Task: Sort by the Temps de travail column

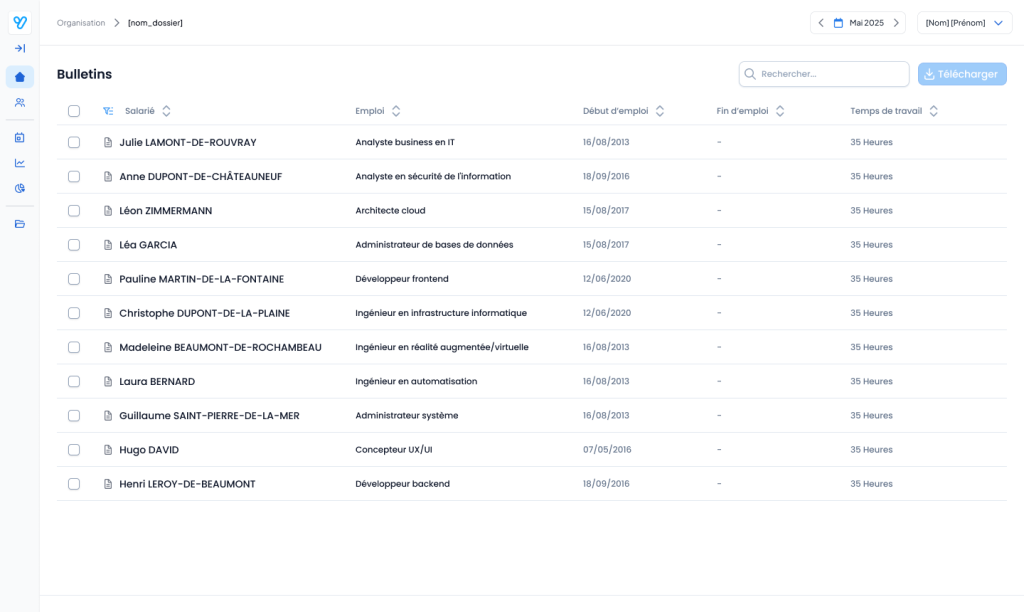Action: point(933,111)
